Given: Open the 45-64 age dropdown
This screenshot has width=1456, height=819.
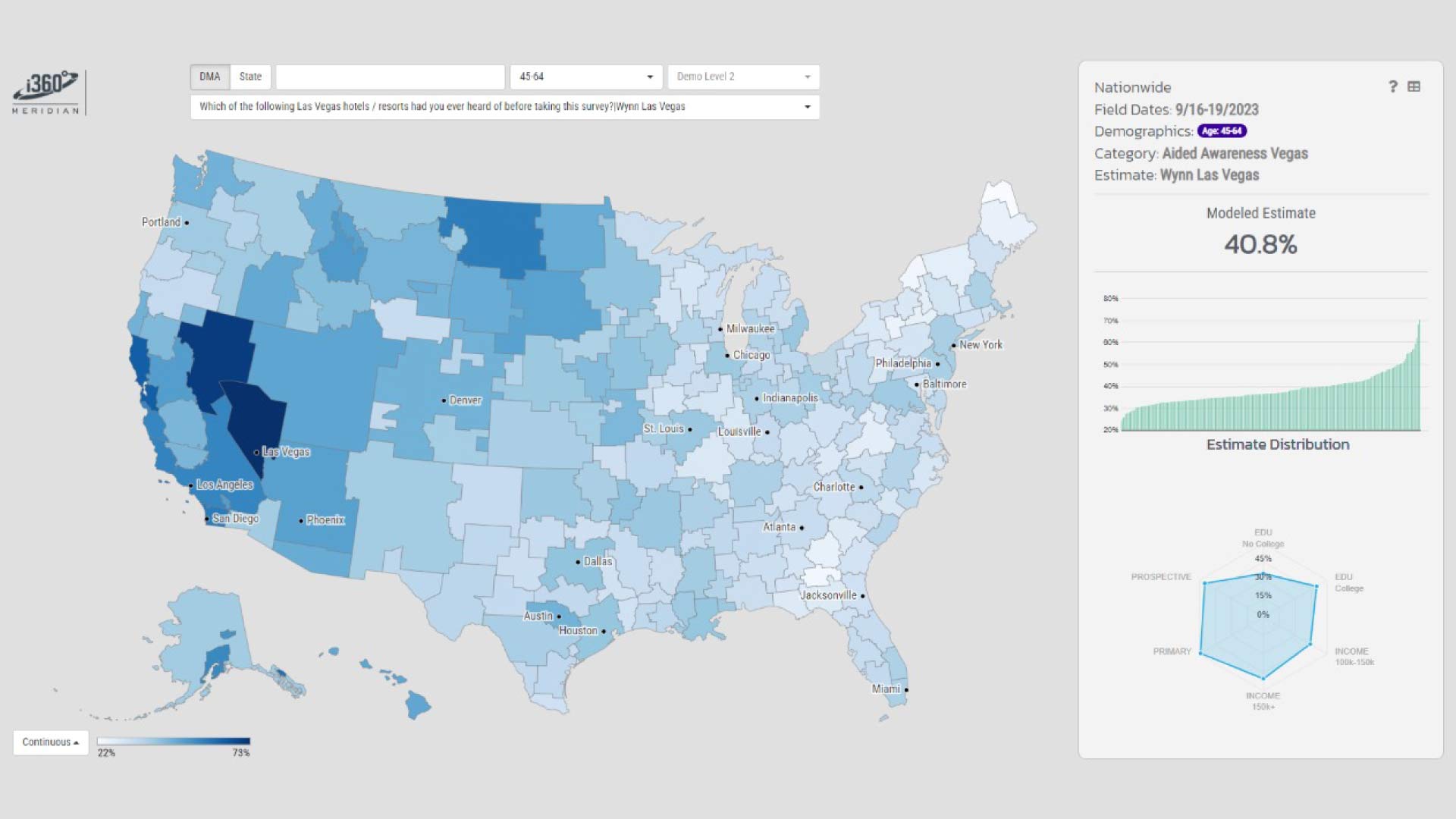Looking at the screenshot, I should (x=585, y=77).
